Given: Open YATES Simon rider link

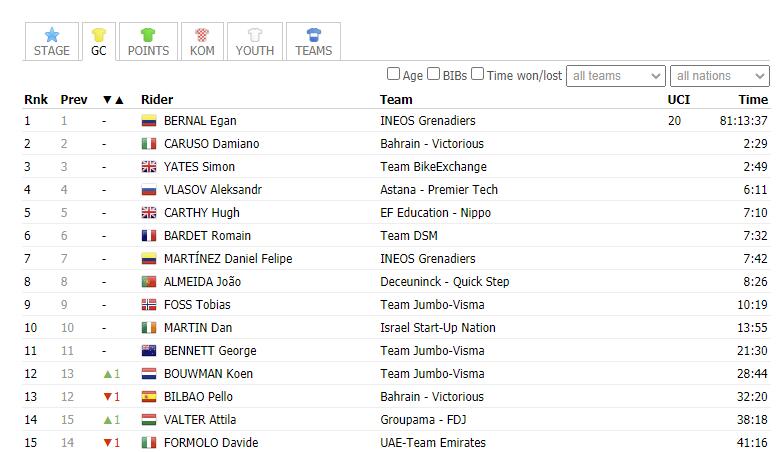Looking at the screenshot, I should click(x=199, y=167).
